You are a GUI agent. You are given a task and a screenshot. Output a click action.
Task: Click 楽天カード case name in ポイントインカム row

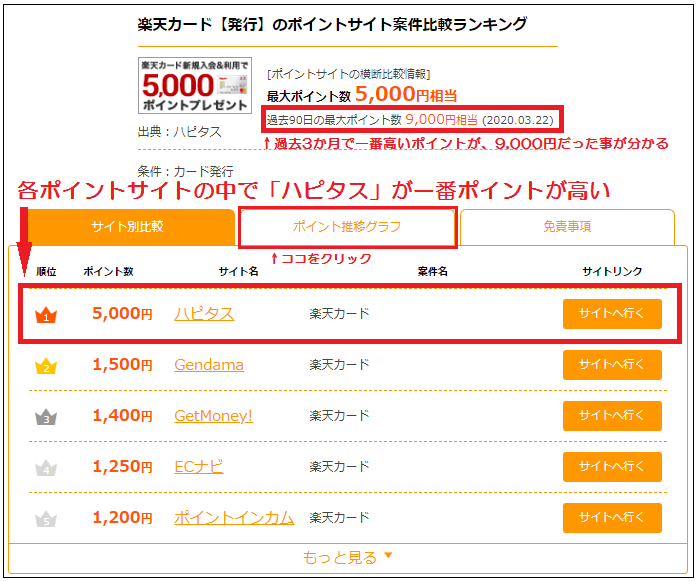tap(340, 518)
